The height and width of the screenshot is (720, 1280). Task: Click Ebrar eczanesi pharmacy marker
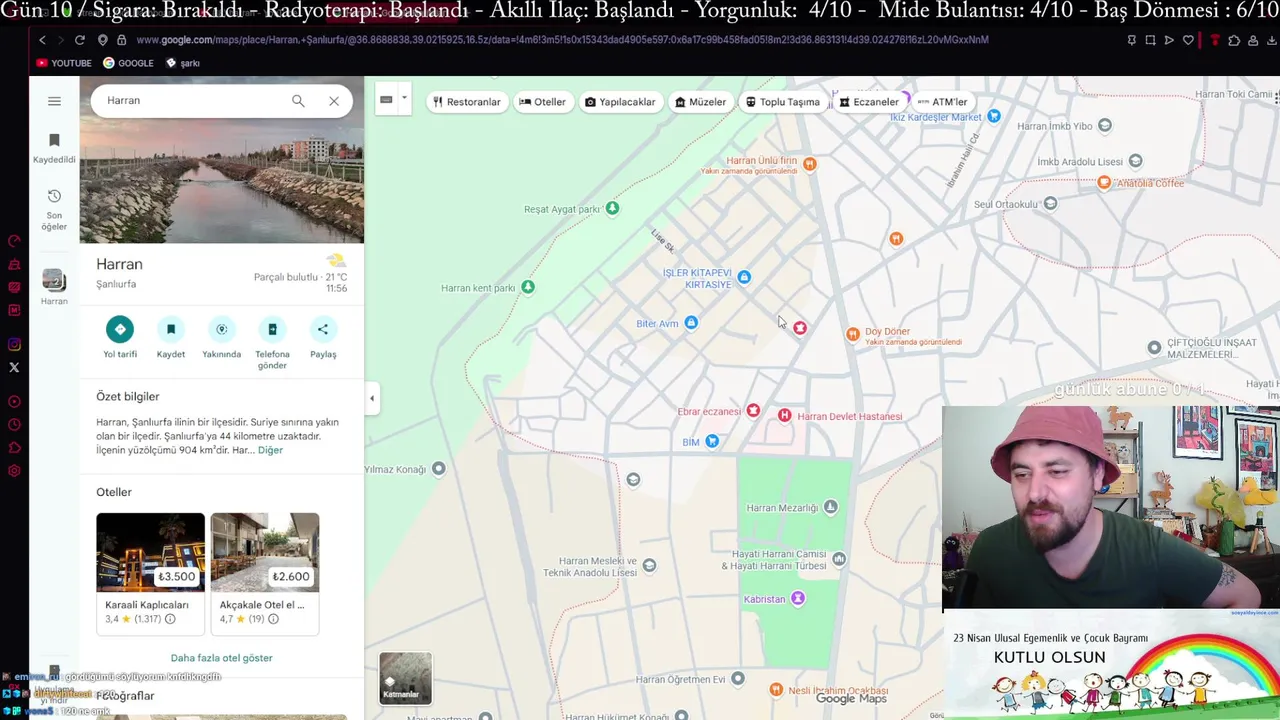click(x=753, y=411)
